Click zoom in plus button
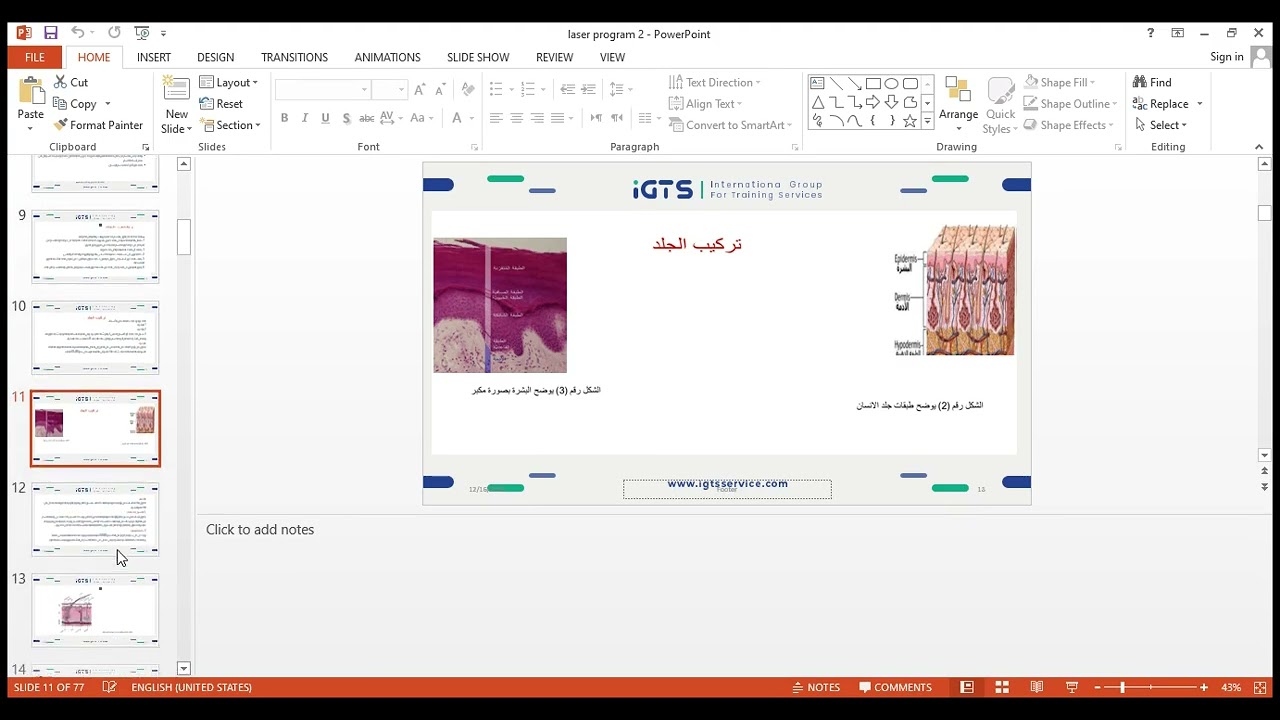 coord(1203,687)
